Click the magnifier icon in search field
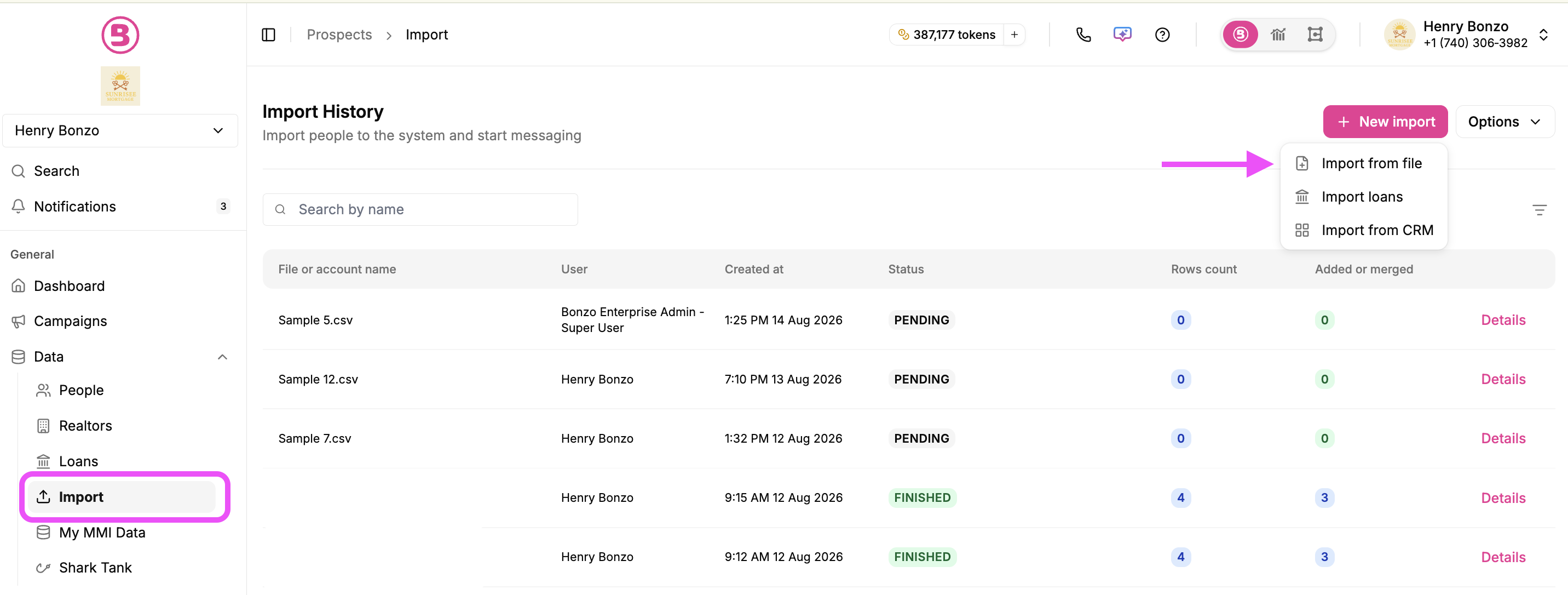The image size is (1568, 595). [280, 209]
